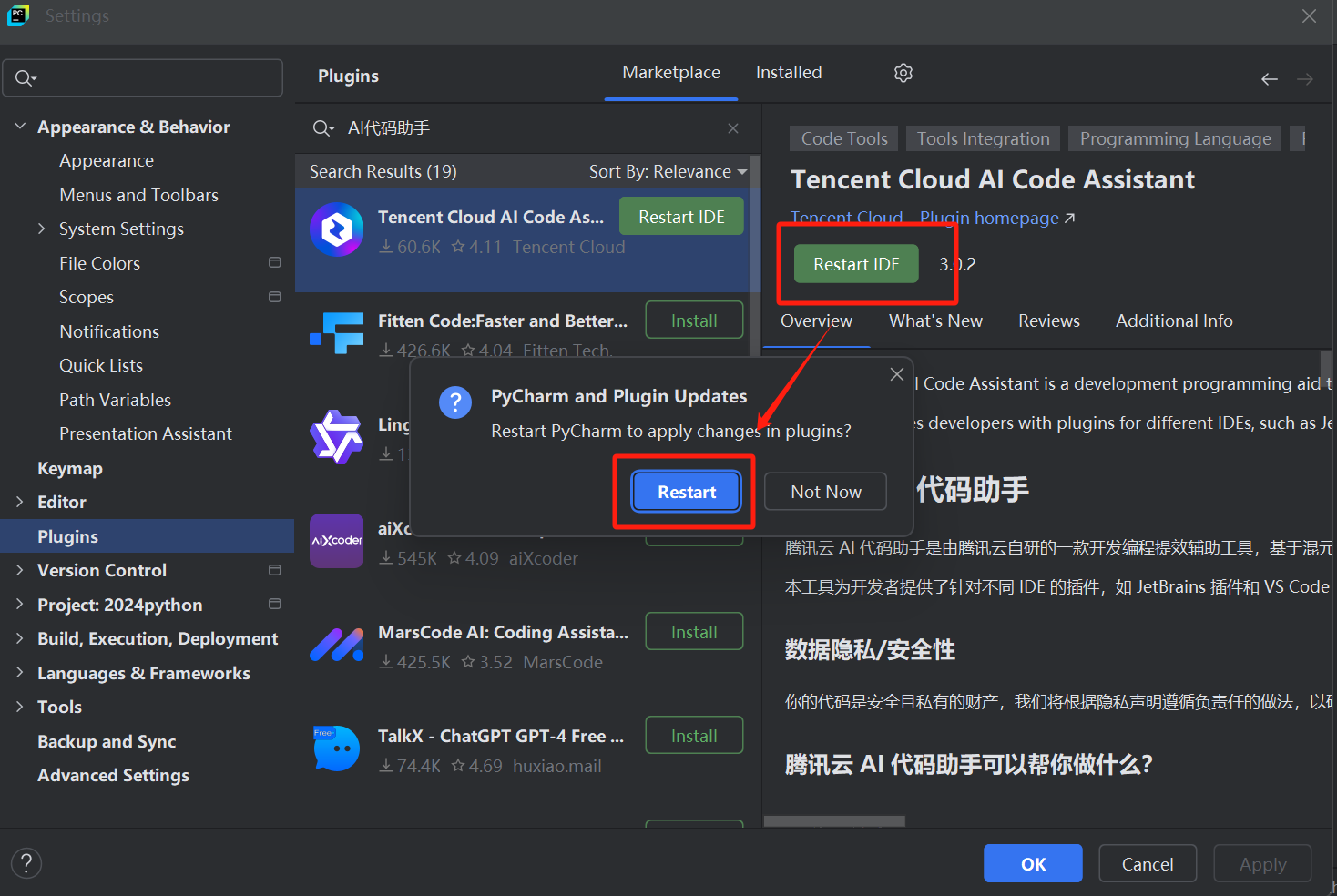
Task: Click the File Colors project-level icon
Action: point(274,262)
